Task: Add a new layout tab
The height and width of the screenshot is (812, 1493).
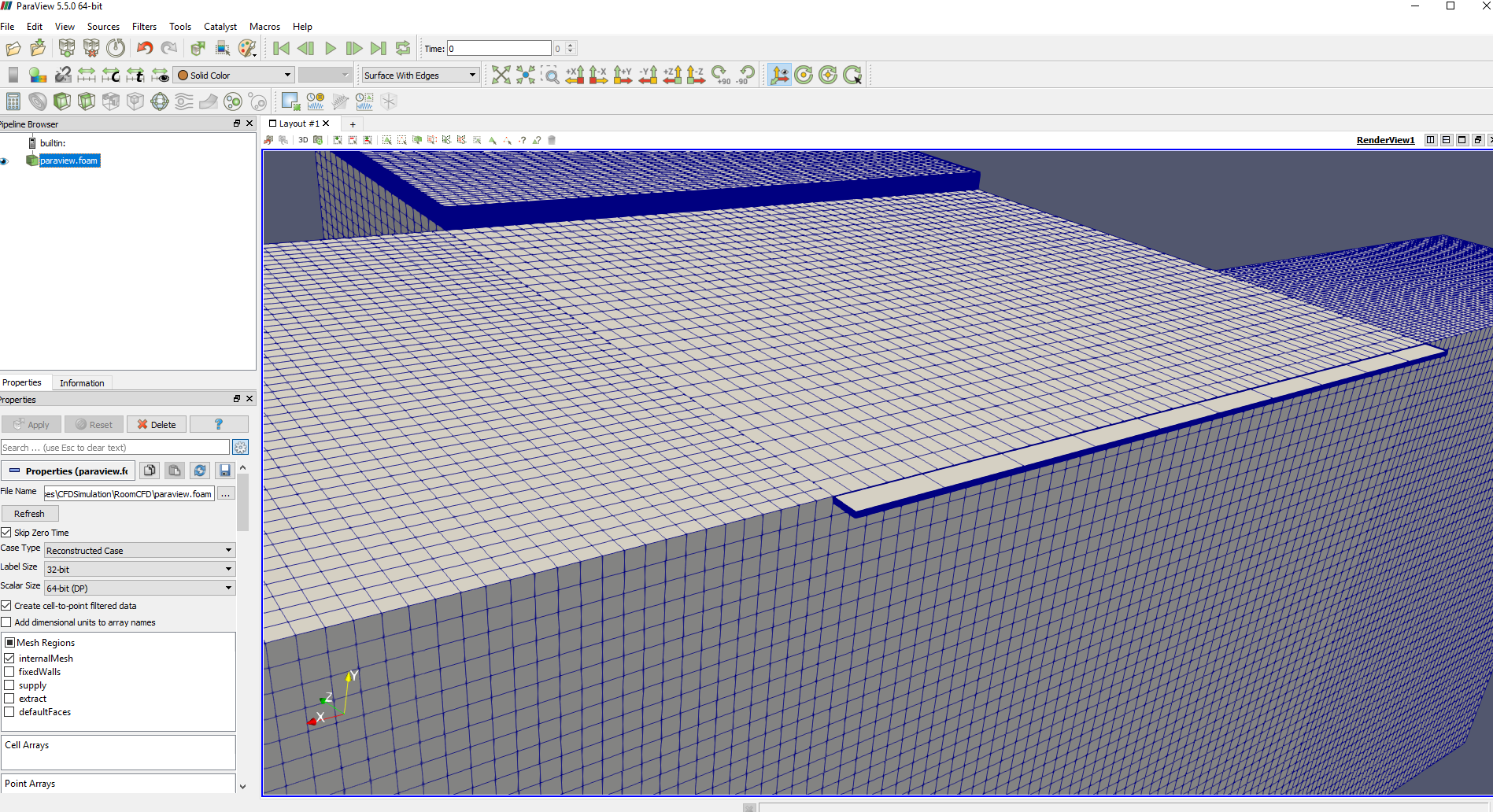Action: 353,124
